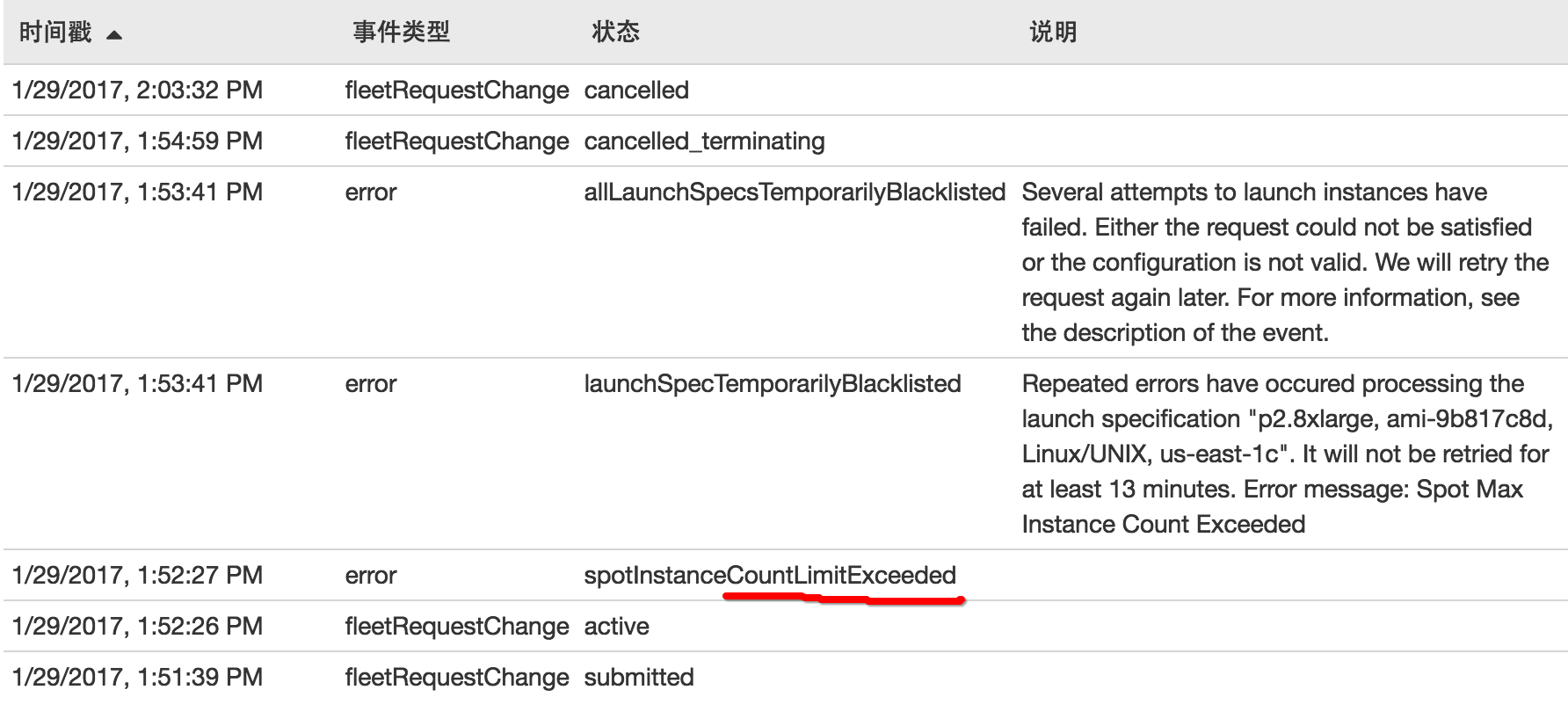Click the 状态 column header
The image size is (1568, 719).
pyautogui.click(x=615, y=33)
